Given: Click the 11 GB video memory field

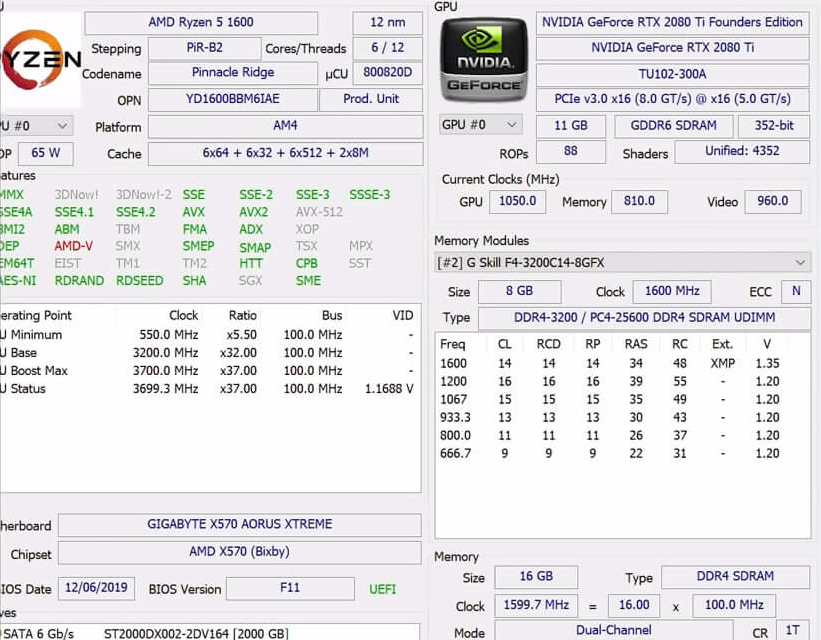Looking at the screenshot, I should coord(571,126).
